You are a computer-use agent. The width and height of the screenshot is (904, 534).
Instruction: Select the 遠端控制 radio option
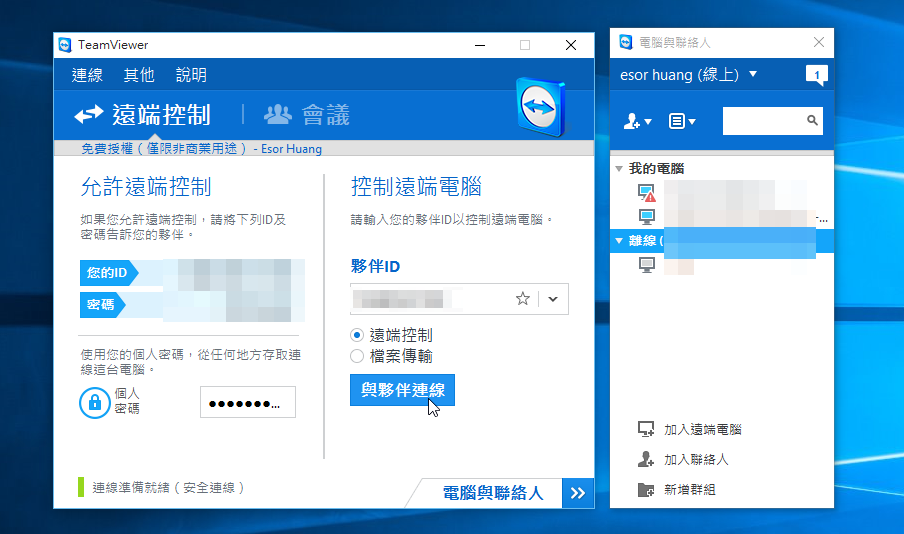point(357,335)
